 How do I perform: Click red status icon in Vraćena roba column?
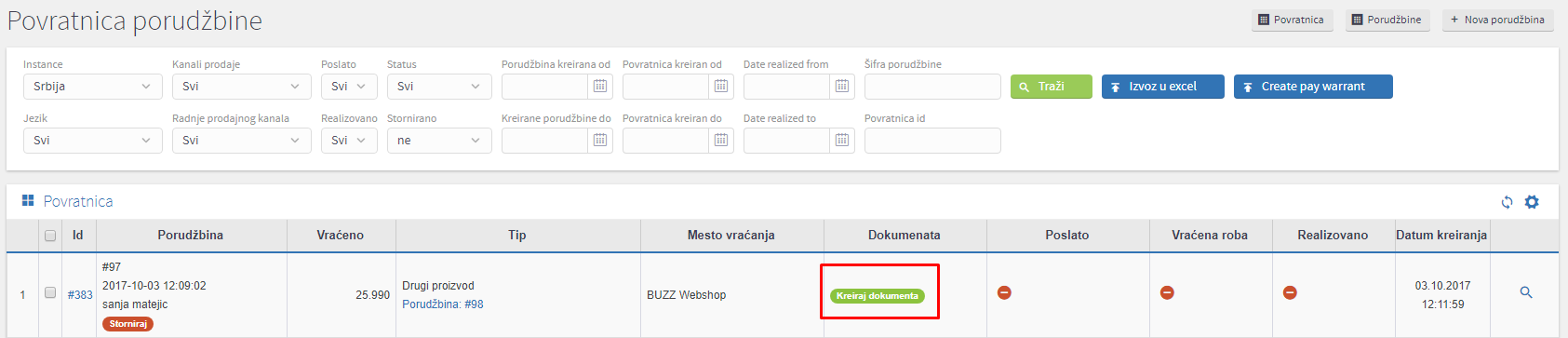pos(1167,292)
